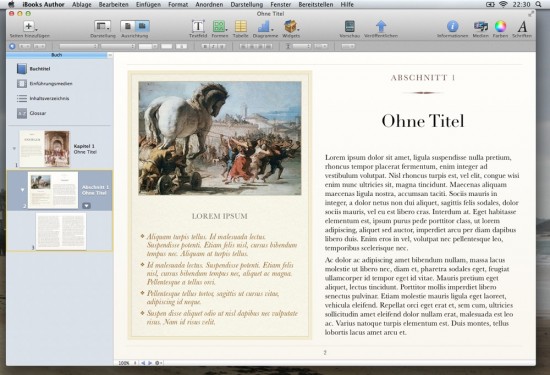Viewport: 550px width, 375px height.
Task: Open the Diagramme chart menu
Action: 264,26
